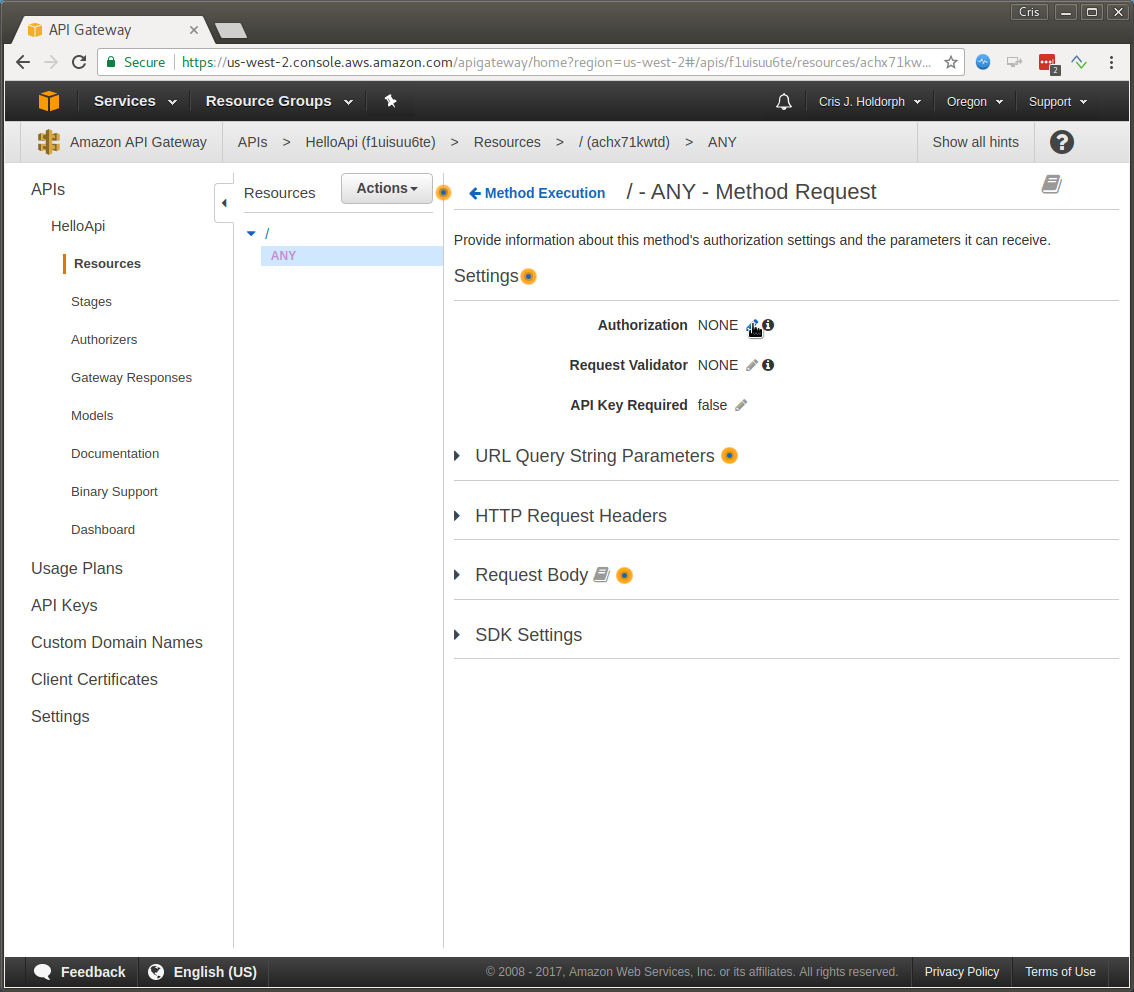Expand HTTP Request Headers section
This screenshot has width=1134, height=992.
click(457, 516)
